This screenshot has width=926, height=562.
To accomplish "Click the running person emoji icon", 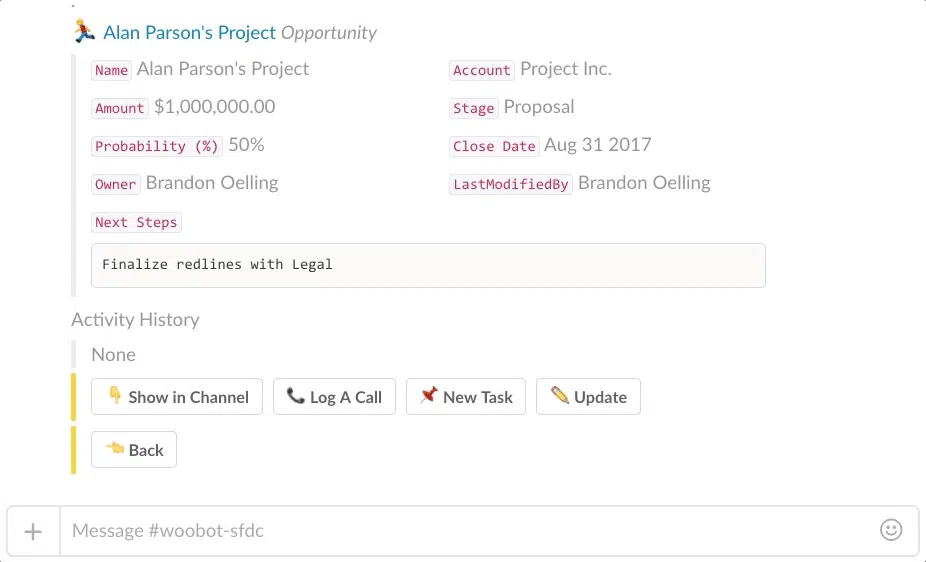I will [x=84, y=31].
